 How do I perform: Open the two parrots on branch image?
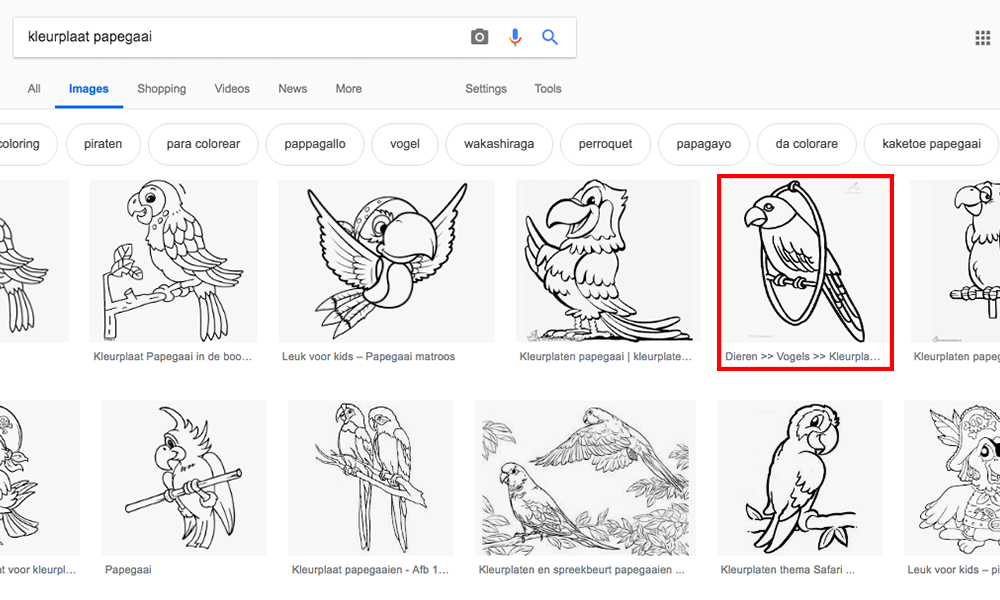tap(371, 478)
